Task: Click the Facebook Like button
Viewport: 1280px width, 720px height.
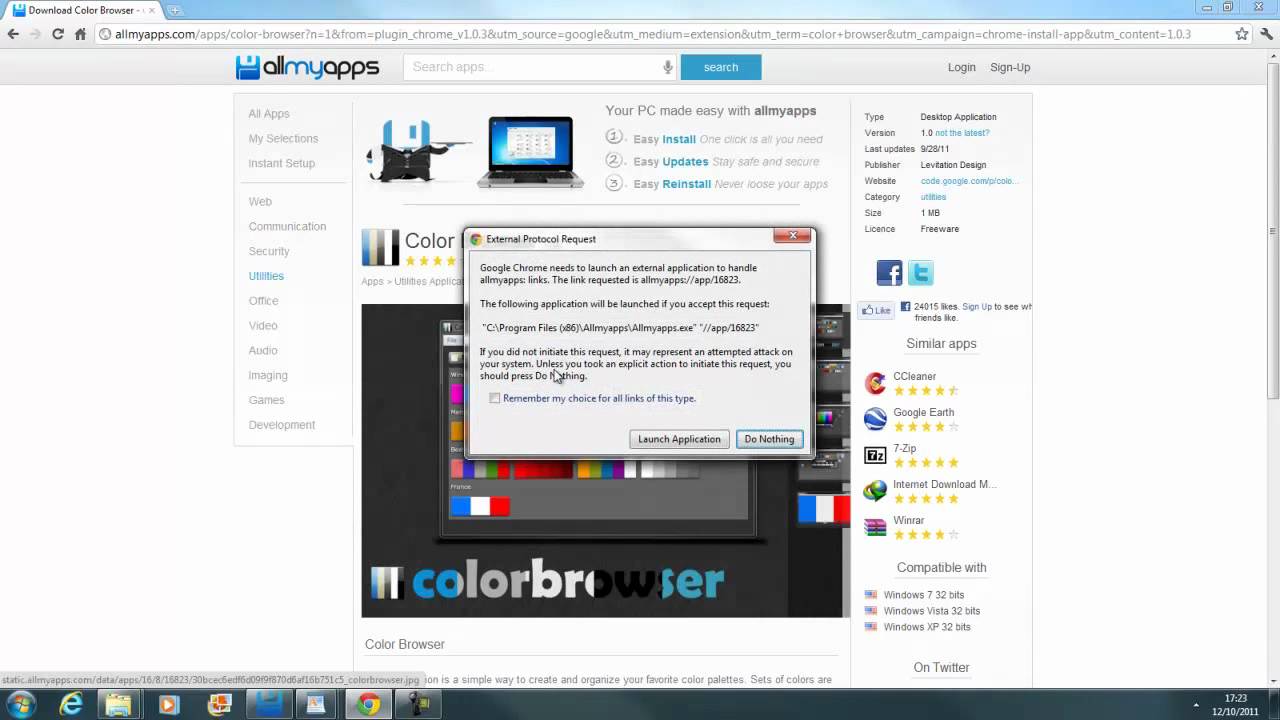Action: (x=877, y=310)
